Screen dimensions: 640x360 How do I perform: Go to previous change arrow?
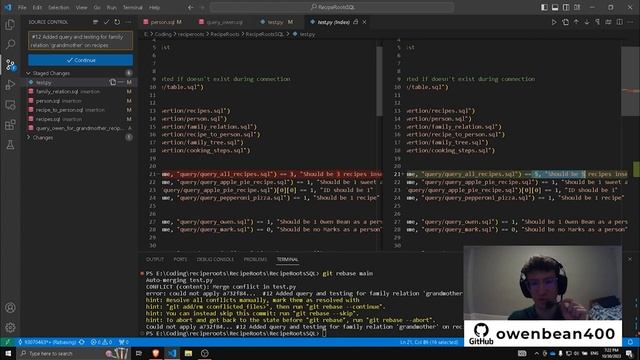click(576, 22)
